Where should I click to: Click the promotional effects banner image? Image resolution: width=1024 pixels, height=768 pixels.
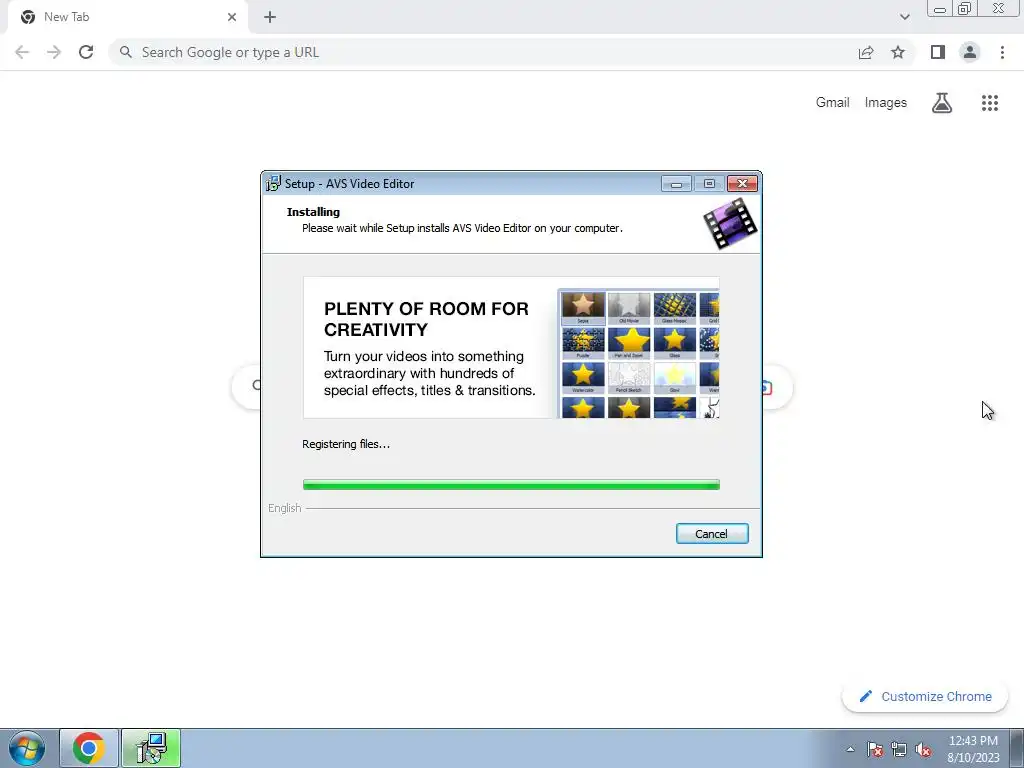point(511,347)
